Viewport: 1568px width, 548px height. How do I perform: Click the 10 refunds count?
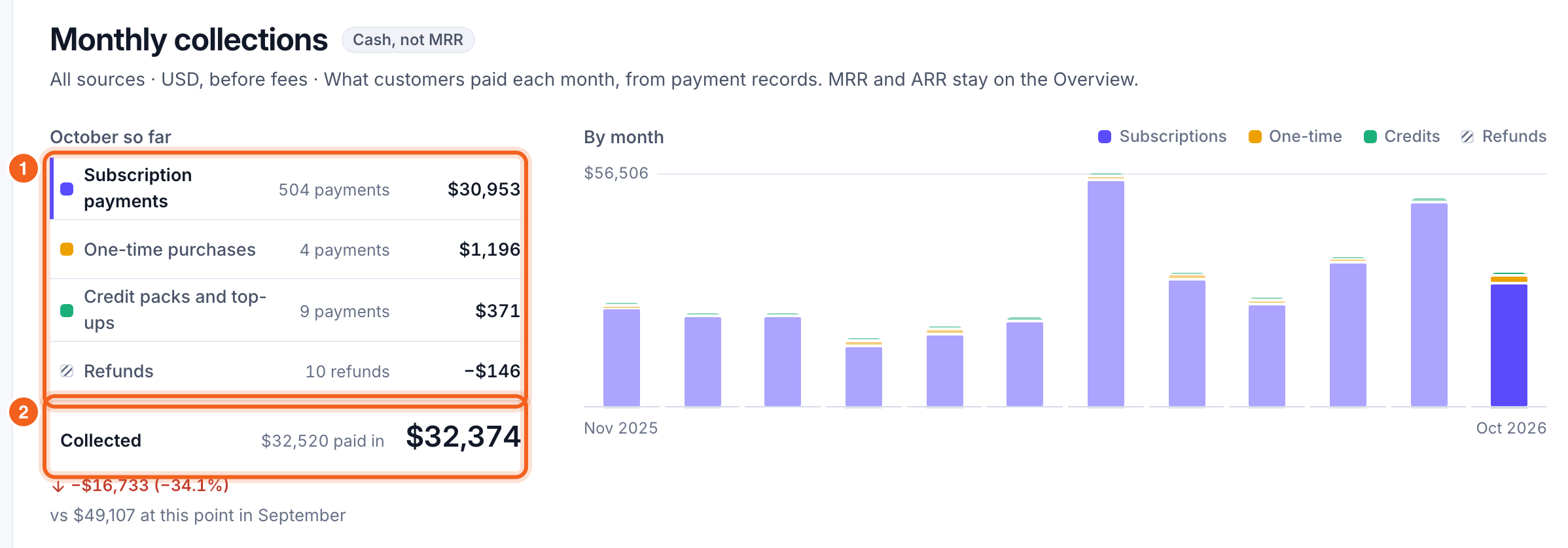click(347, 371)
